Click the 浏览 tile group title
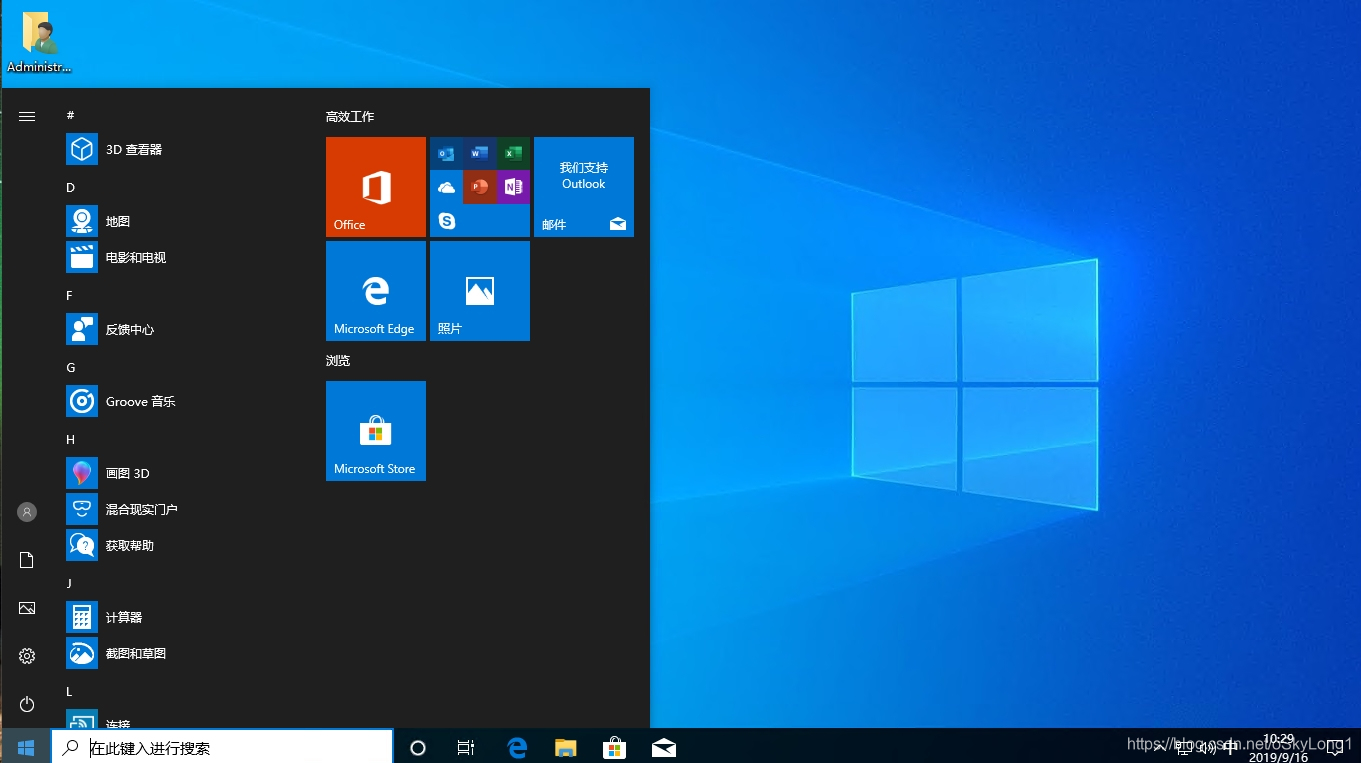The image size is (1361, 763). [338, 361]
